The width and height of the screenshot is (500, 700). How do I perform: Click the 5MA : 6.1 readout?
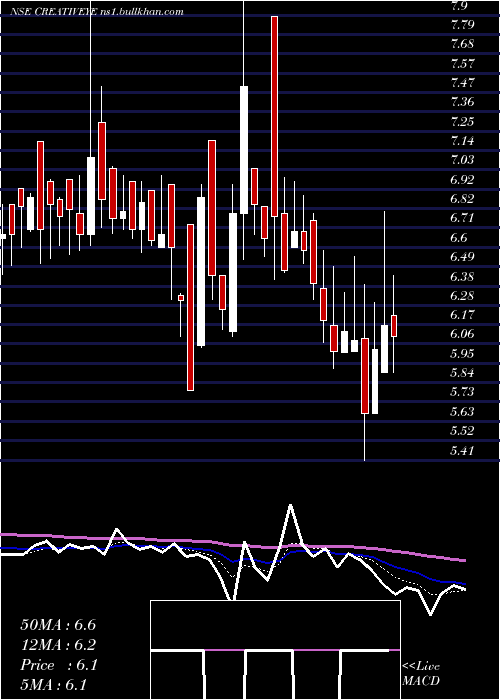pyautogui.click(x=53, y=684)
